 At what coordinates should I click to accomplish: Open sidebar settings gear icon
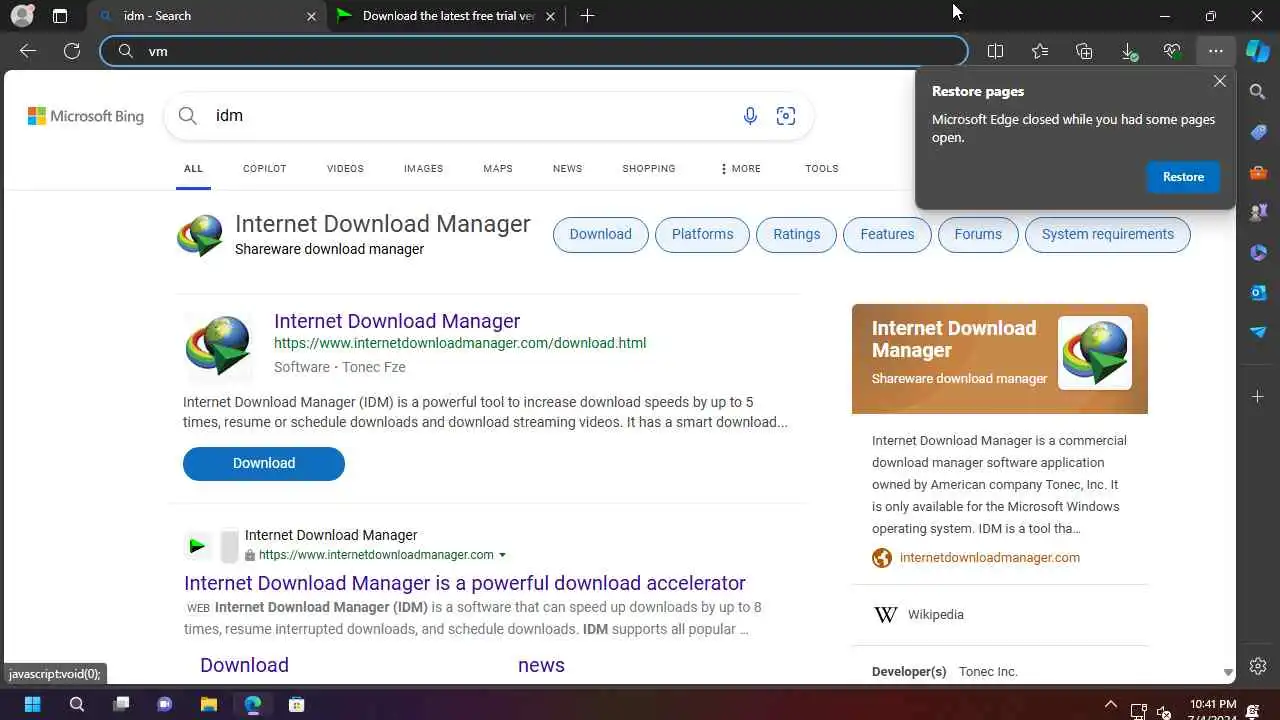click(1258, 666)
